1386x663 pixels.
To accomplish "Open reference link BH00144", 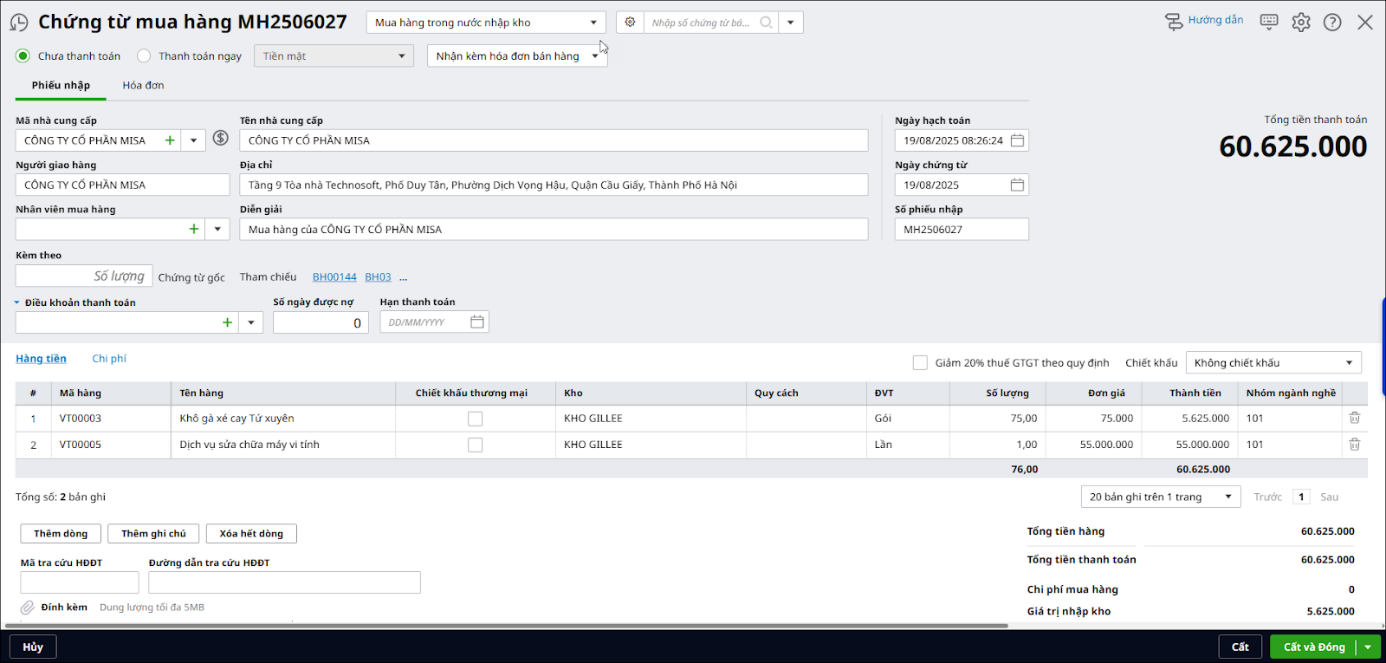I will 334,277.
